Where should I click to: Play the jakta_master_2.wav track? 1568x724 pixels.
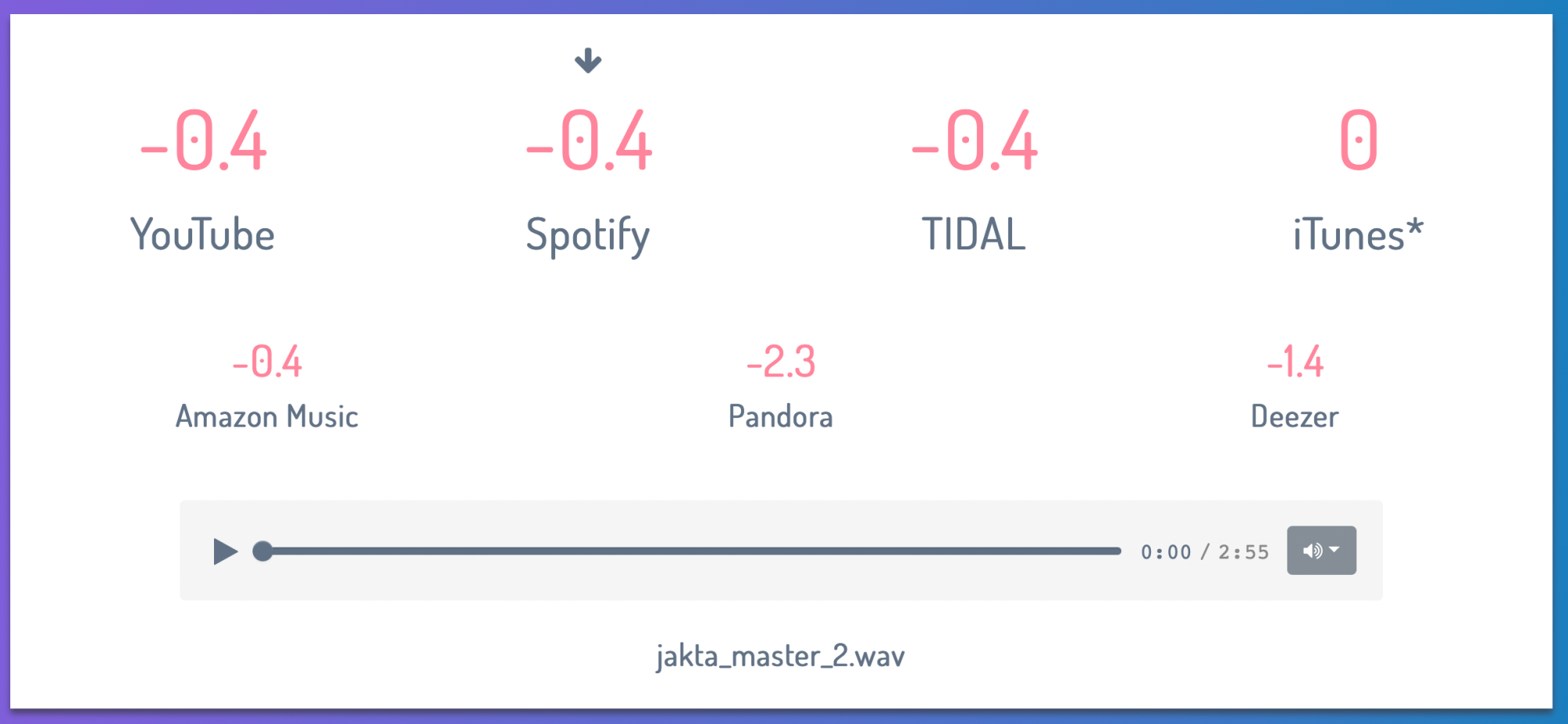coord(225,551)
